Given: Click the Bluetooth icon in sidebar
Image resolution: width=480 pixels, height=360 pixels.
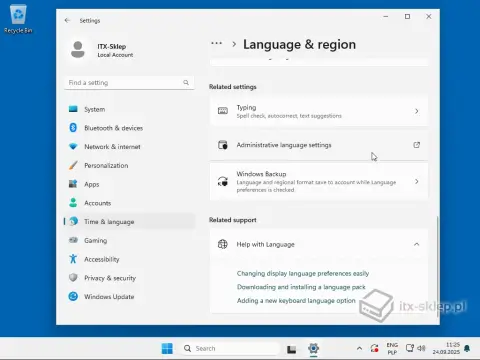Looking at the screenshot, I should coord(73,128).
